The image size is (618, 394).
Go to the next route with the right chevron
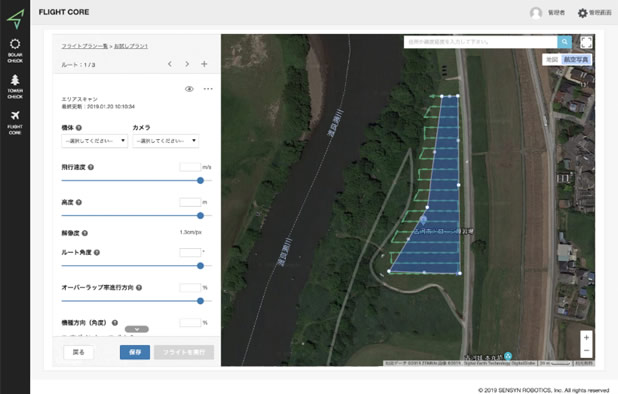click(x=187, y=64)
